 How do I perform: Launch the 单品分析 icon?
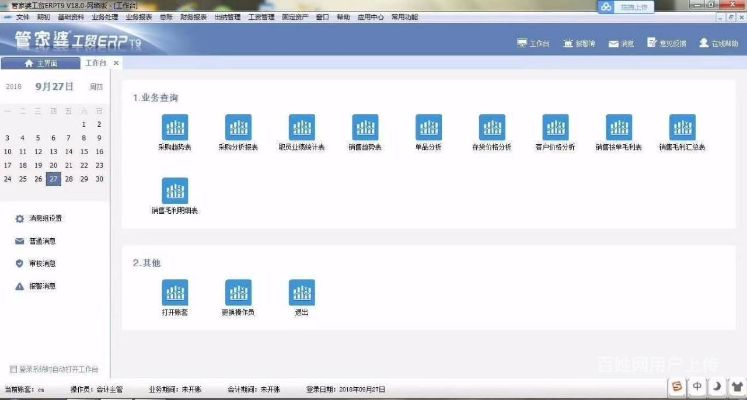pyautogui.click(x=428, y=127)
